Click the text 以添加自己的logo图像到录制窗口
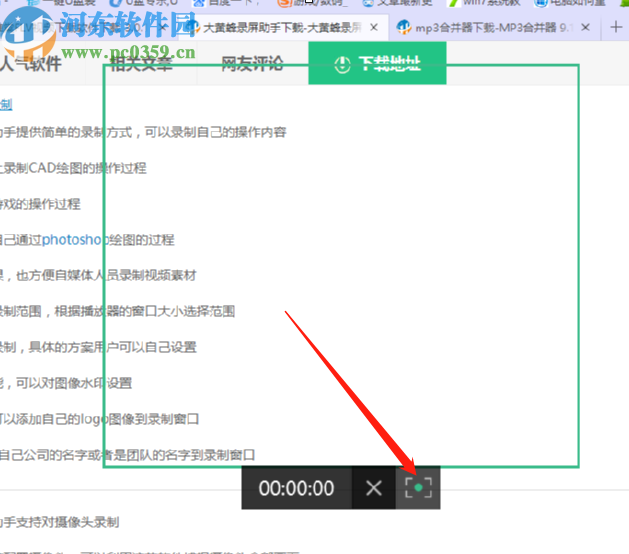 tap(99, 419)
